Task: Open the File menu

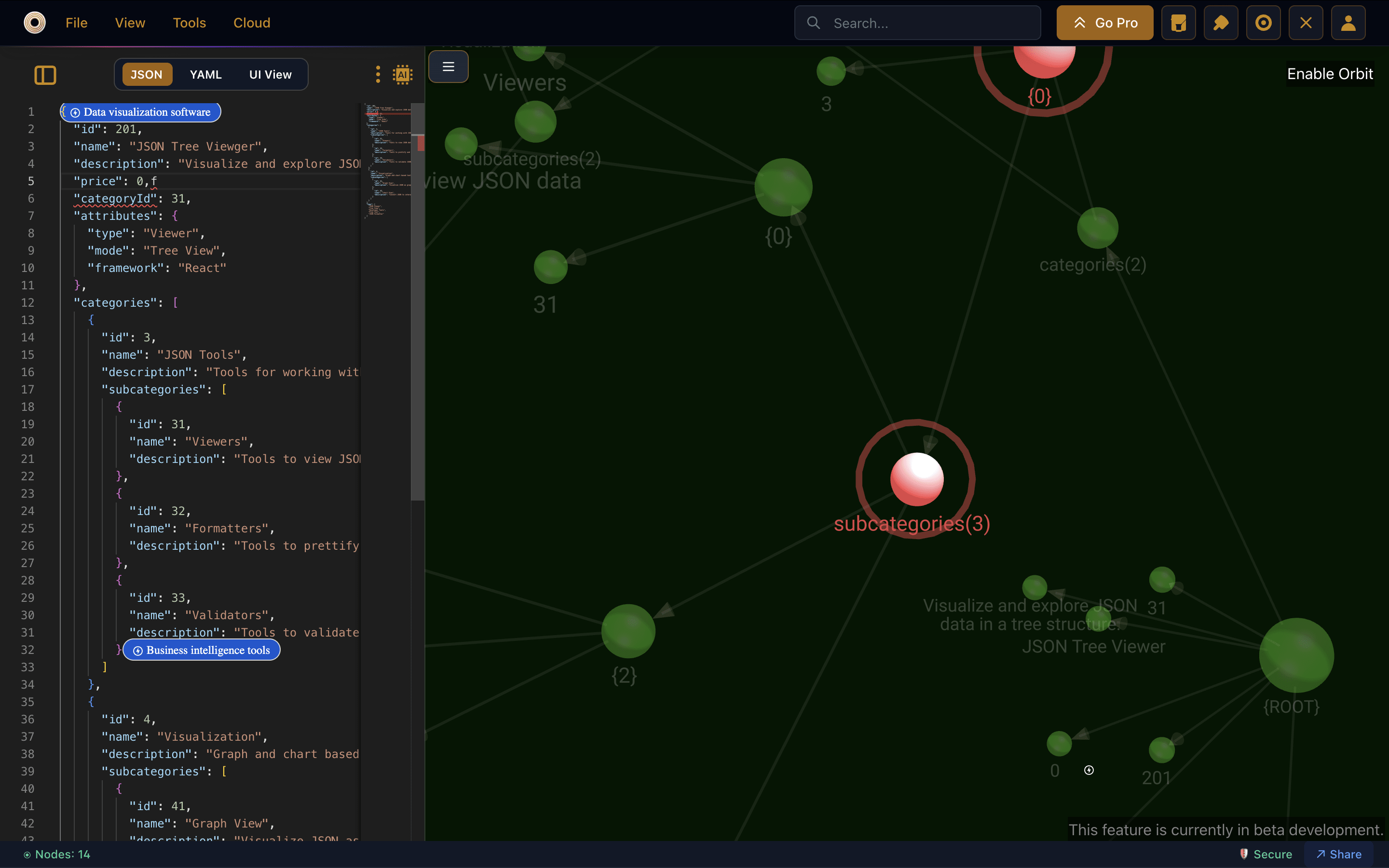Action: (76, 23)
